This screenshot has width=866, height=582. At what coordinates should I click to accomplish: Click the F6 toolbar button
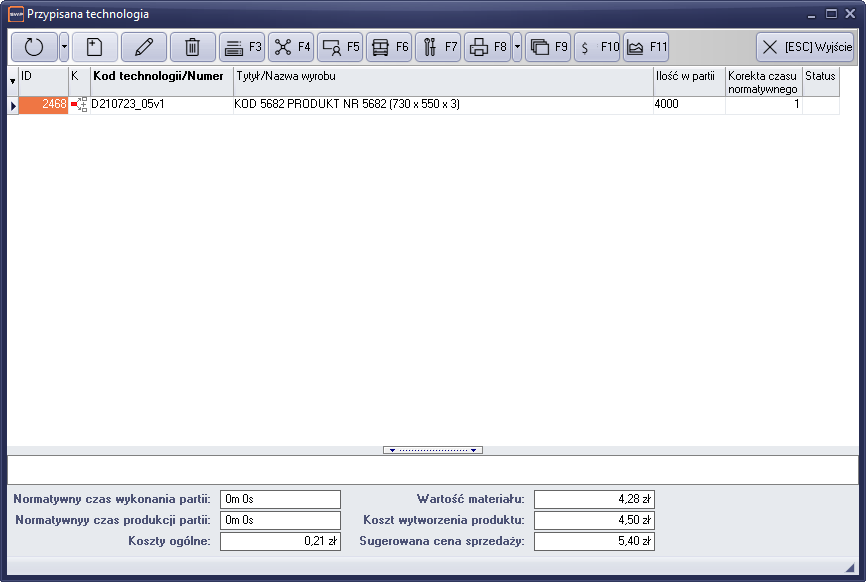click(389, 47)
